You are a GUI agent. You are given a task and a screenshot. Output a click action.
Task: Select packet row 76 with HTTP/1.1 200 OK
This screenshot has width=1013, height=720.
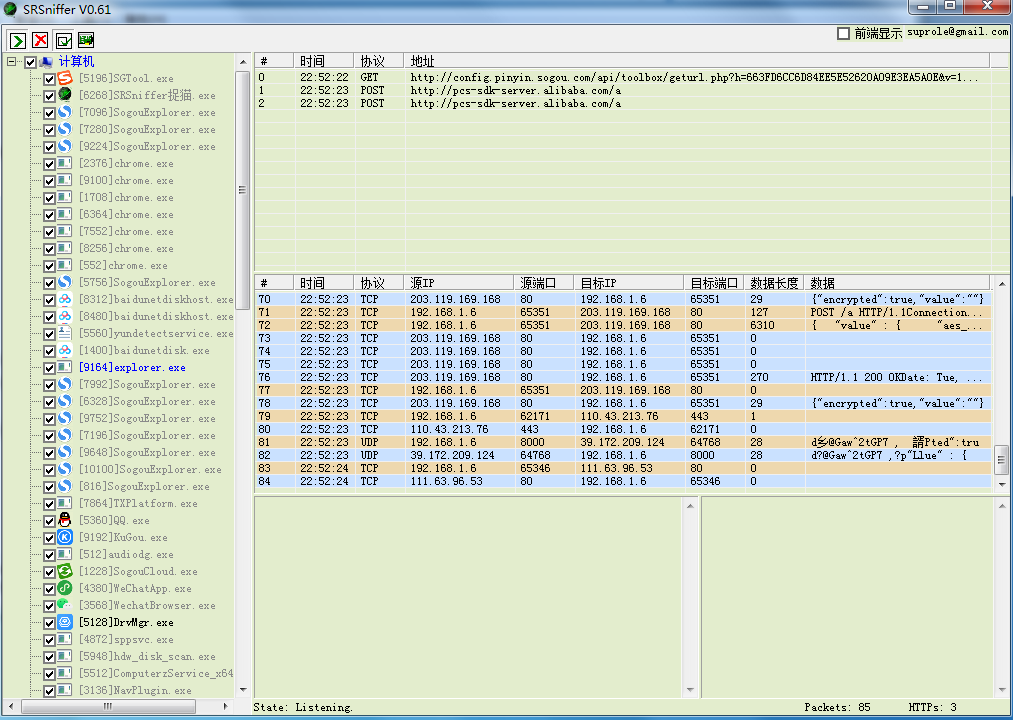tap(623, 377)
